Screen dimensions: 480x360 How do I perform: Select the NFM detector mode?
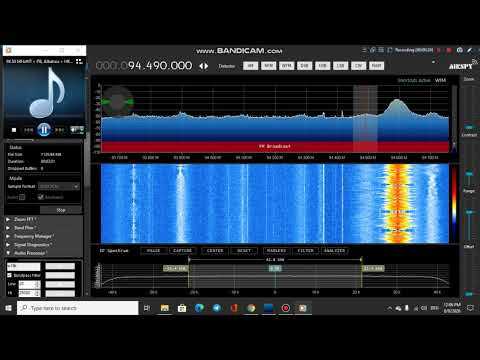pos(269,66)
